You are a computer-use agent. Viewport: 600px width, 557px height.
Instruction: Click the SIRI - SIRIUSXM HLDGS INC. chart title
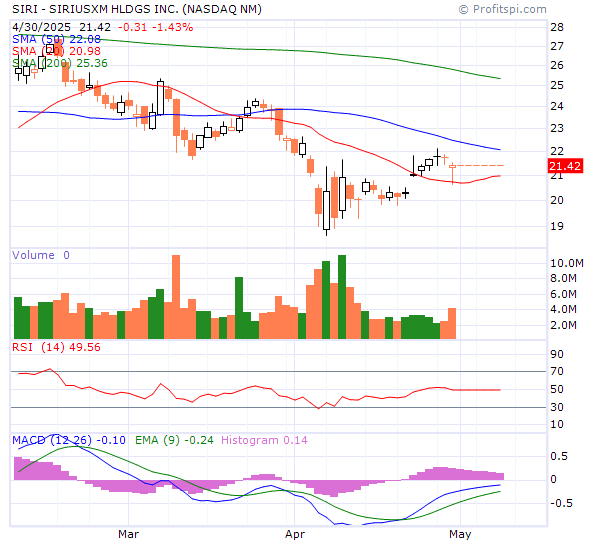(137, 9)
